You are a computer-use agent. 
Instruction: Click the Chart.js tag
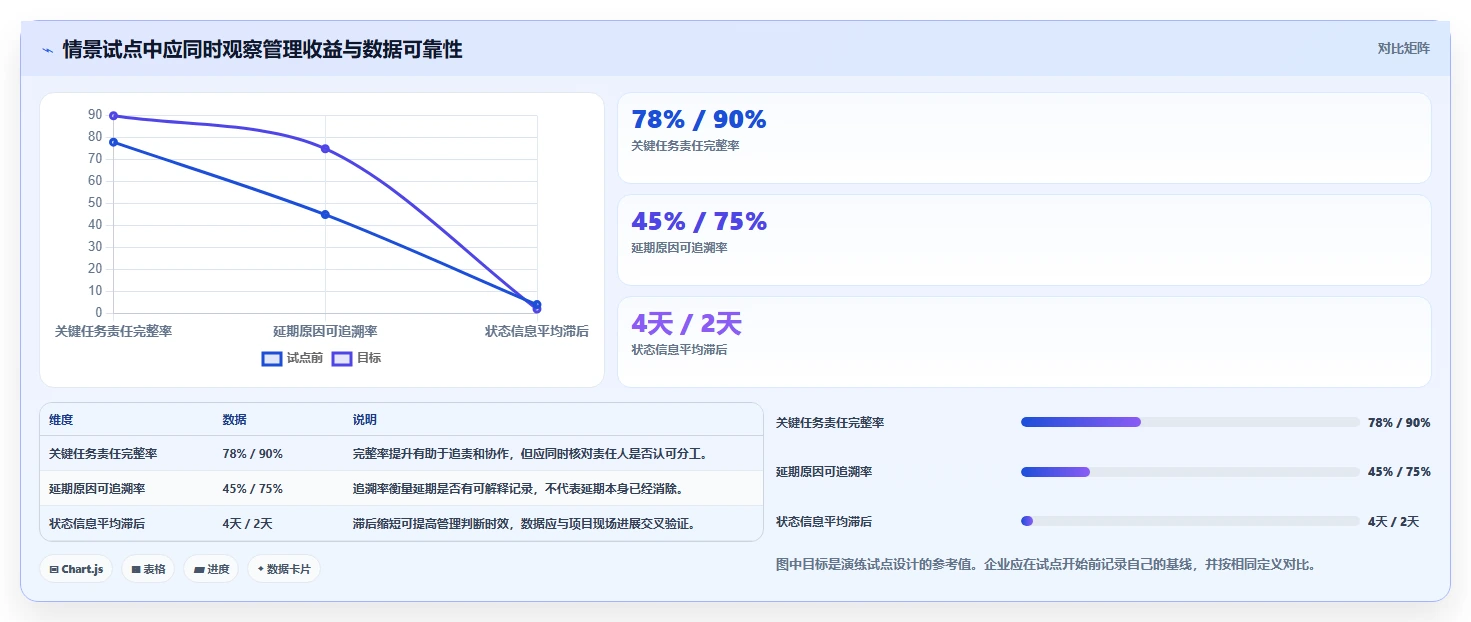pyautogui.click(x=77, y=569)
